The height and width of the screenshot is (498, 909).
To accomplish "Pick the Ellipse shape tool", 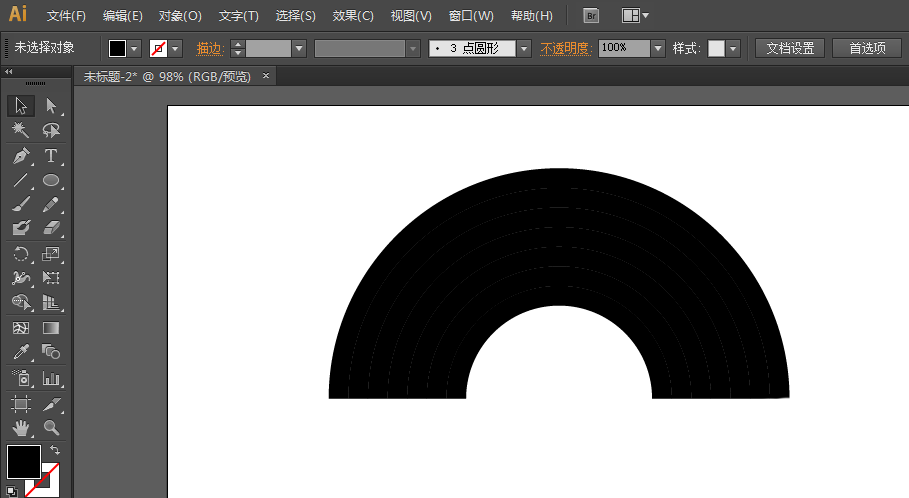I will pyautogui.click(x=51, y=181).
